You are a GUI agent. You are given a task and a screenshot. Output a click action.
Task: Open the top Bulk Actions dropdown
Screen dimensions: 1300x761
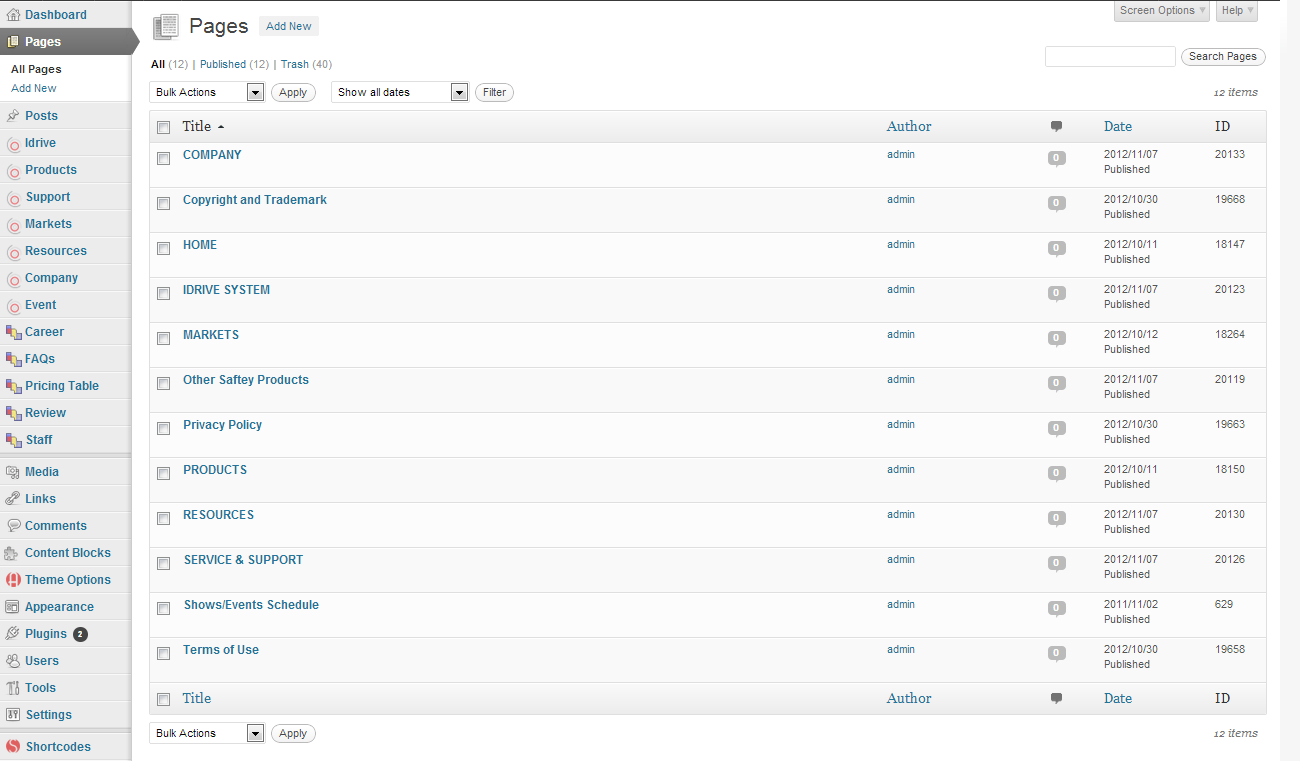click(207, 92)
